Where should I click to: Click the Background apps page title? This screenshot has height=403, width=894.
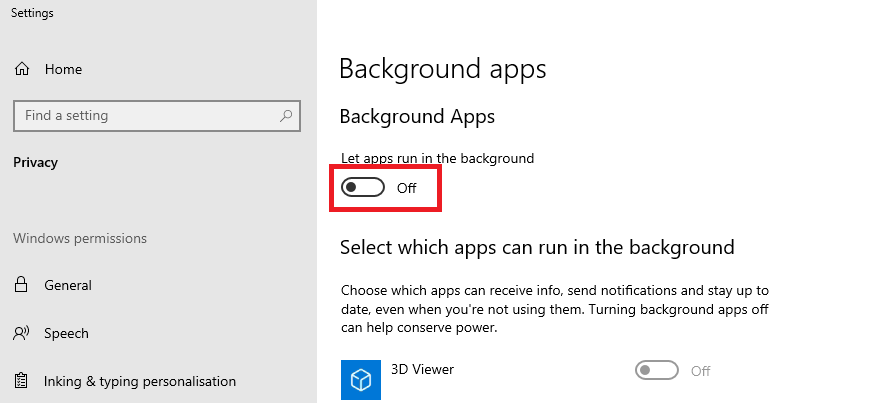pyautogui.click(x=443, y=69)
